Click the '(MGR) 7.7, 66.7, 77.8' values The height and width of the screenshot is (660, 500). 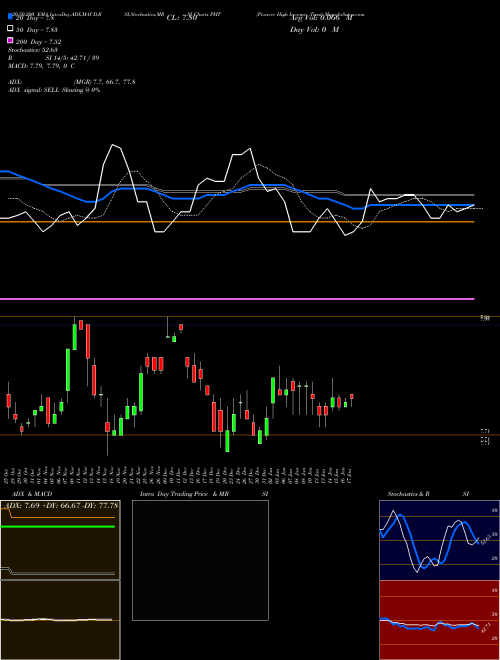pyautogui.click(x=104, y=82)
